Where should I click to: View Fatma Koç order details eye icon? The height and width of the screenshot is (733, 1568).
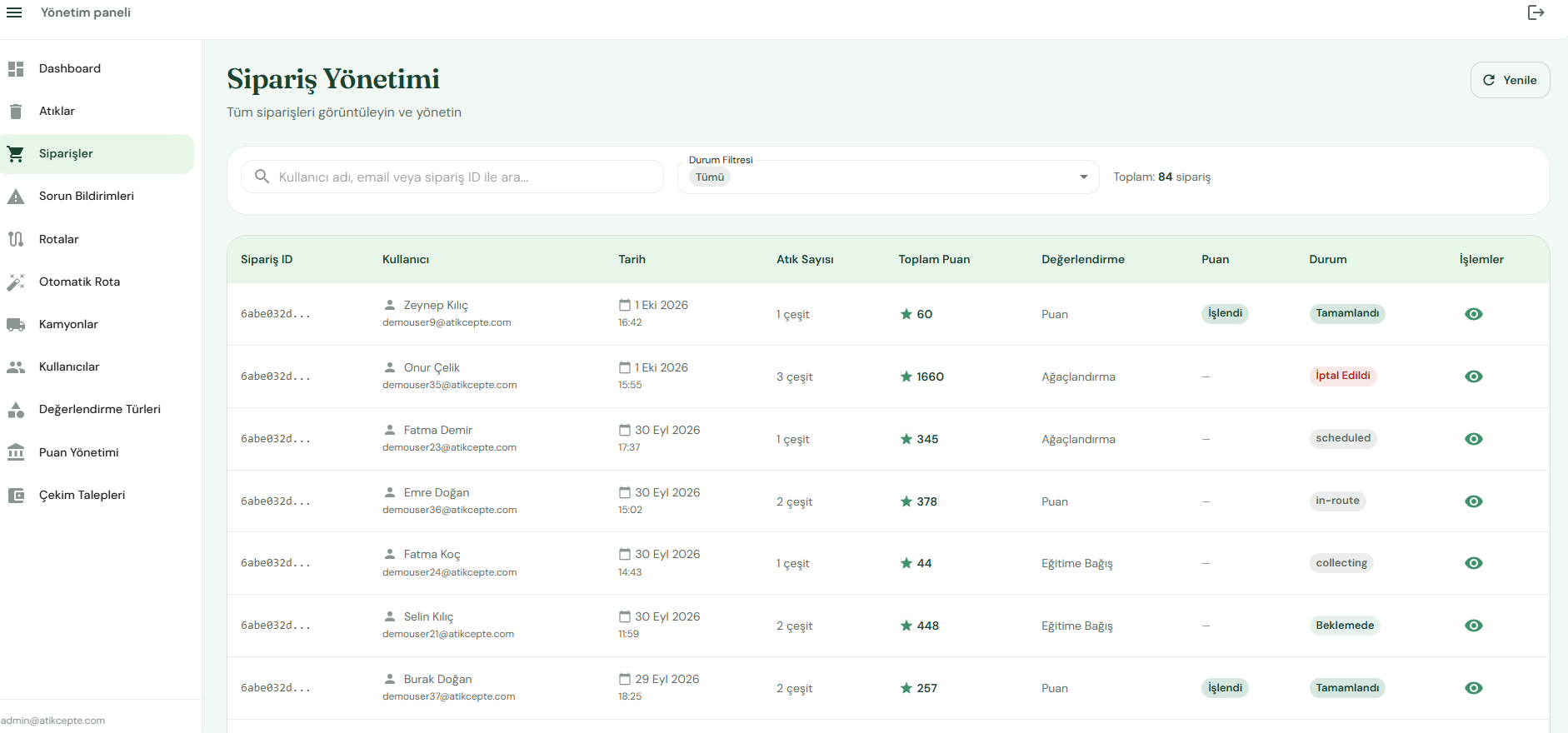[x=1474, y=563]
